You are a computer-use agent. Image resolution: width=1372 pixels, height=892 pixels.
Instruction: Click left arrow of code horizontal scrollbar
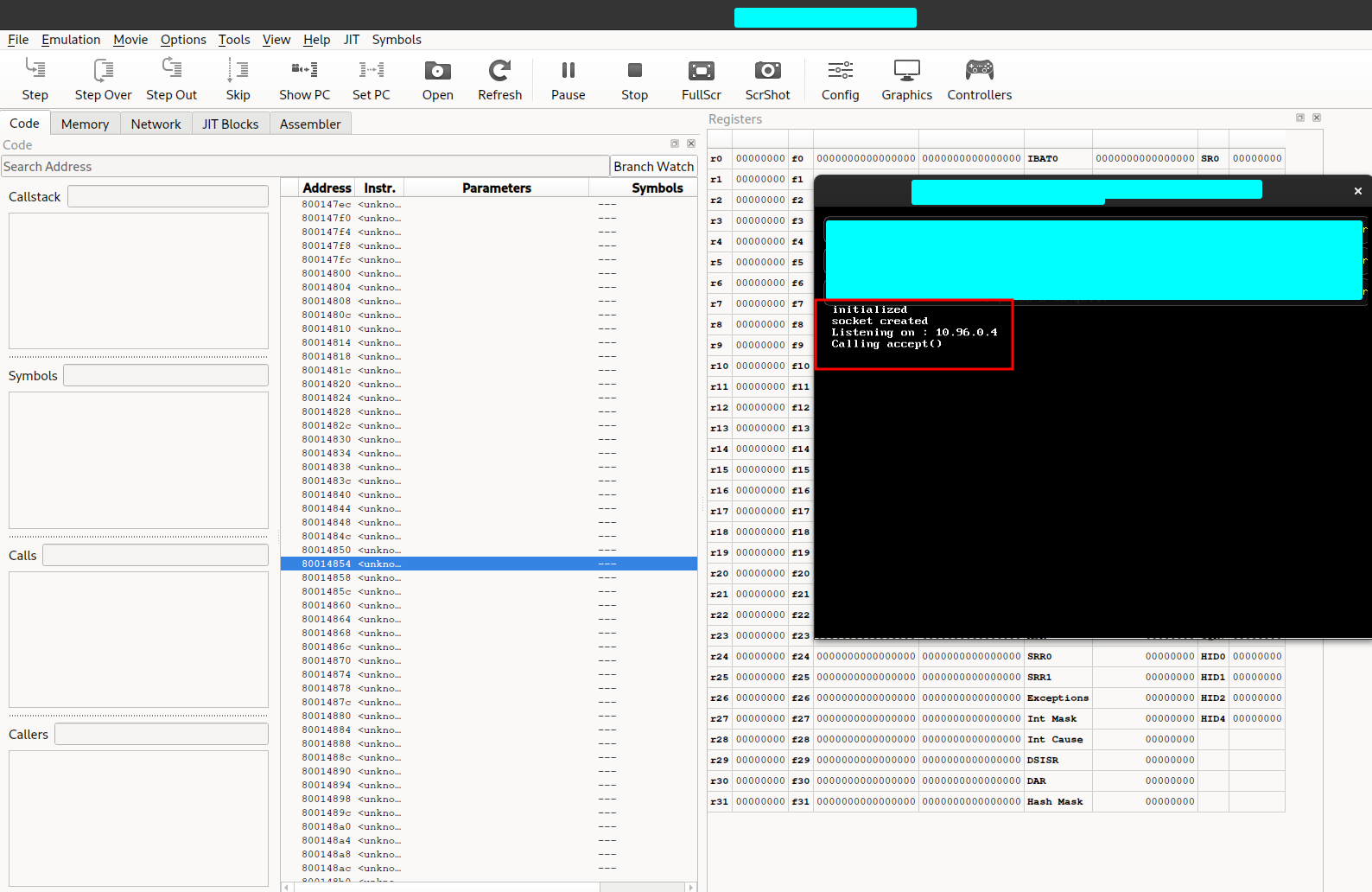click(x=286, y=887)
